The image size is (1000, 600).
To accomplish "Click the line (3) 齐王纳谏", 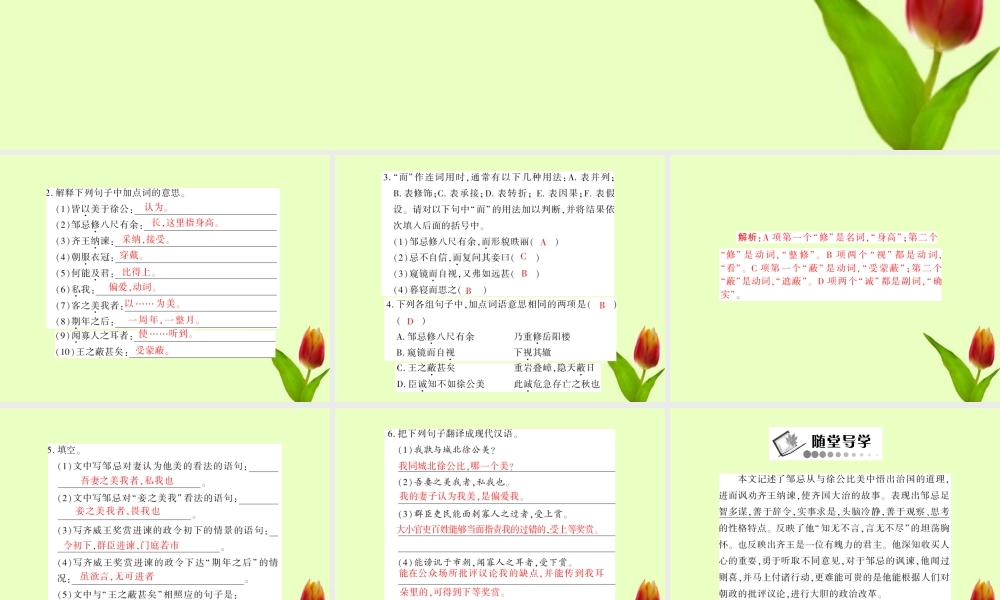I will [x=84, y=240].
